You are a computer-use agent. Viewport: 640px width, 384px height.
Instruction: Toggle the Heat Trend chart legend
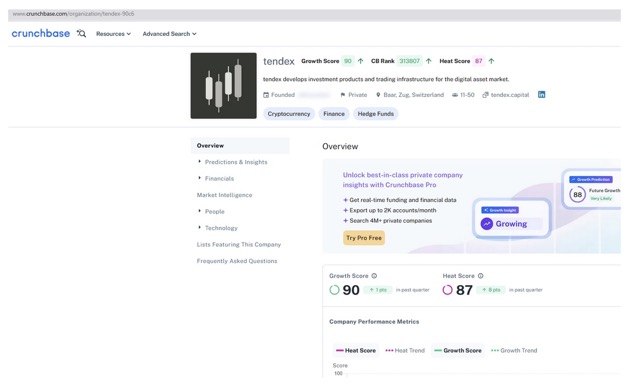click(405, 351)
